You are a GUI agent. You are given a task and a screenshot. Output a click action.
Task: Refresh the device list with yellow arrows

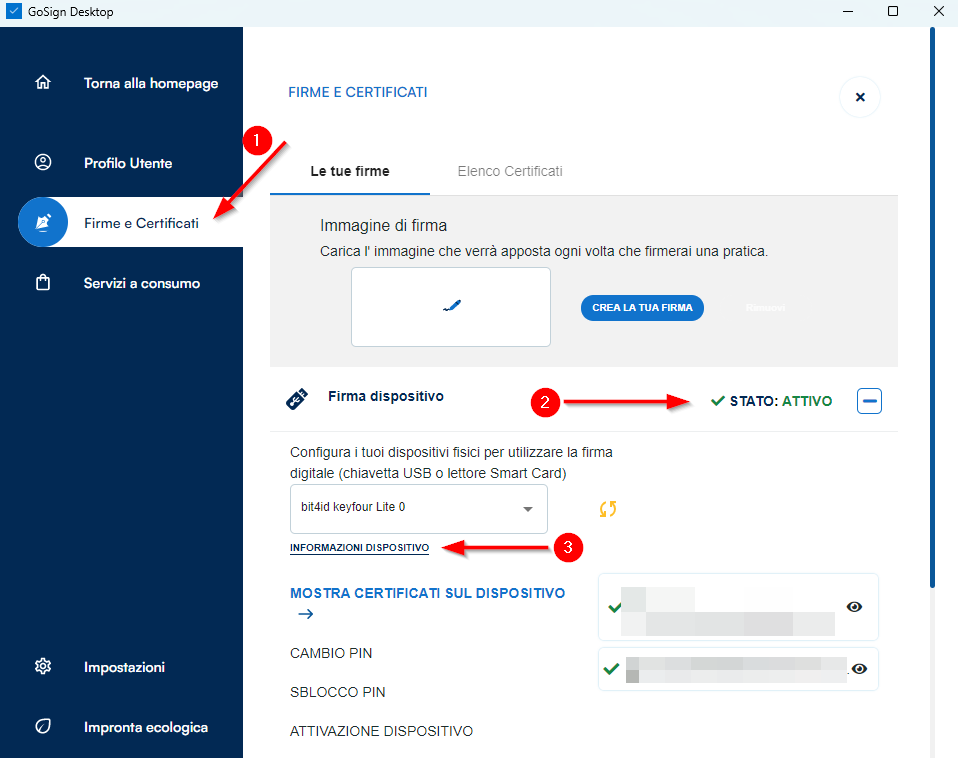(x=607, y=509)
